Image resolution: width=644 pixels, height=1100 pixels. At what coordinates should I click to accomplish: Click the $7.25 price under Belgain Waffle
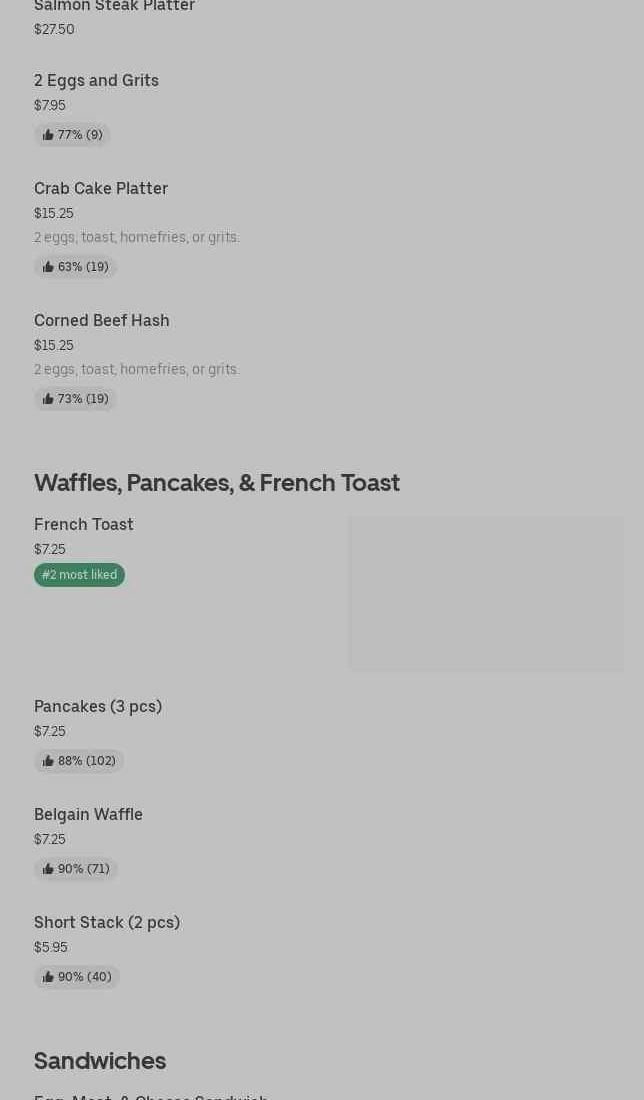pyautogui.click(x=50, y=839)
